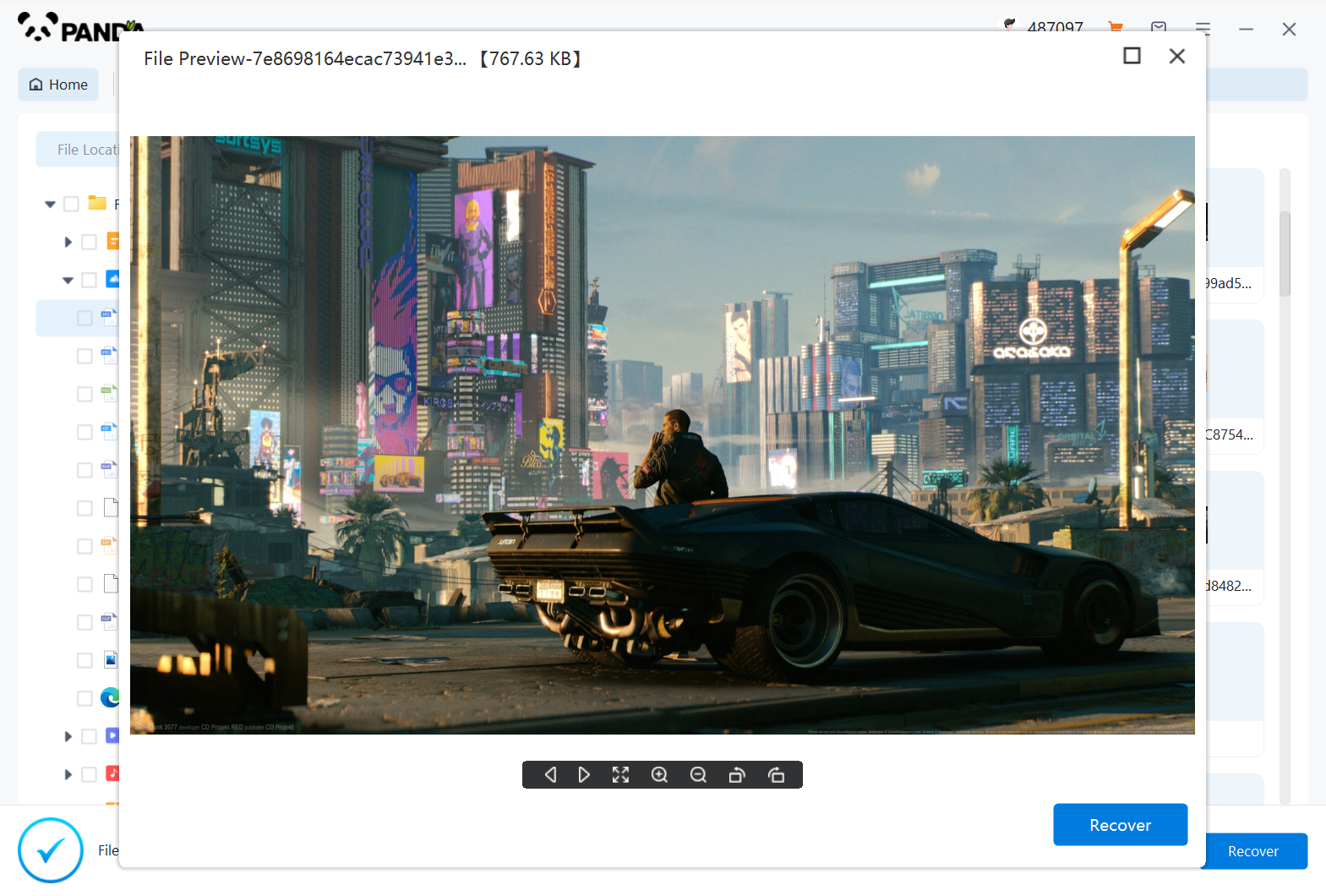Tick the checkbox beside the purple video category
Image resolution: width=1326 pixels, height=896 pixels.
click(x=89, y=736)
